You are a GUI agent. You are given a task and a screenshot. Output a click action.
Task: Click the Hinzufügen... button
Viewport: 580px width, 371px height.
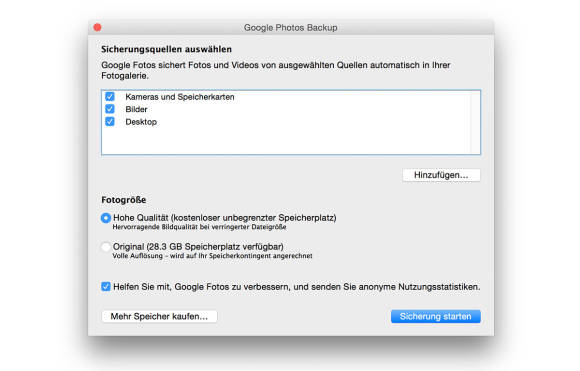[x=441, y=175]
